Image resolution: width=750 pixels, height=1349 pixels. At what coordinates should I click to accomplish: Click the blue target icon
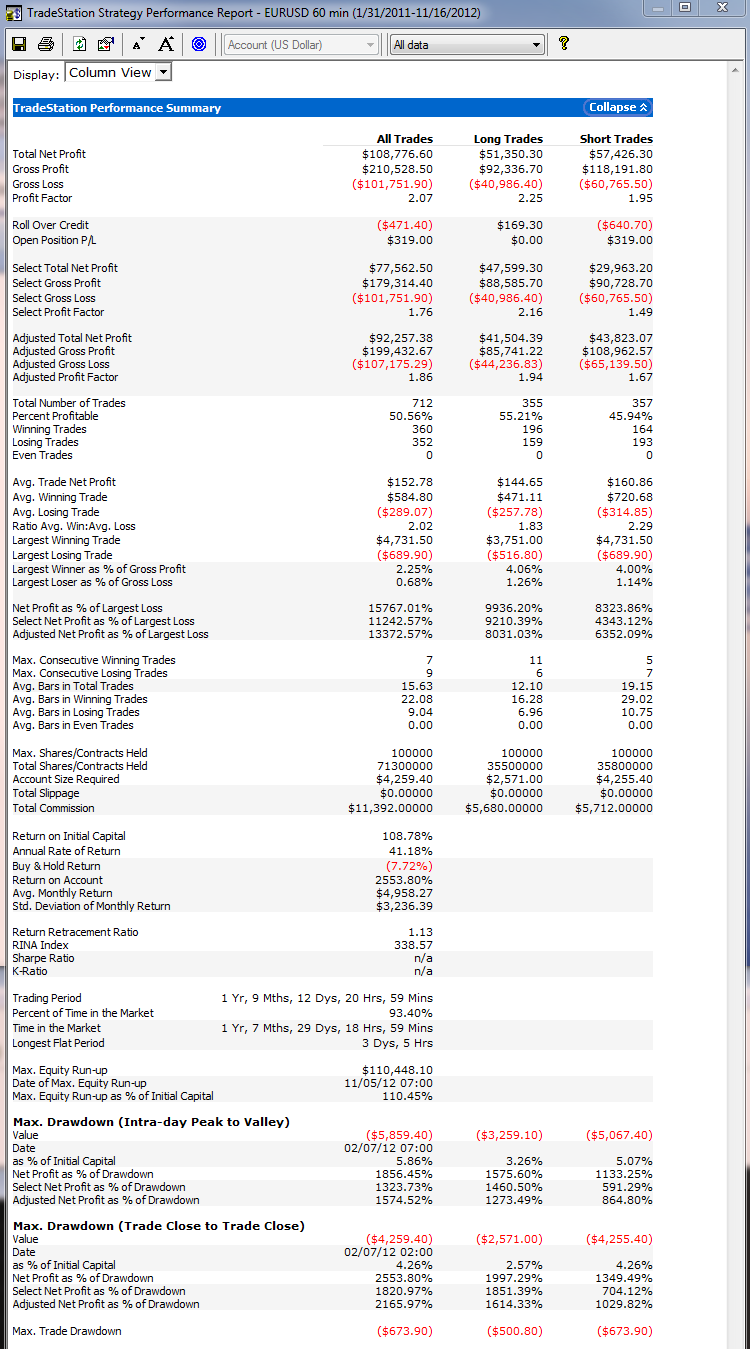tap(198, 44)
